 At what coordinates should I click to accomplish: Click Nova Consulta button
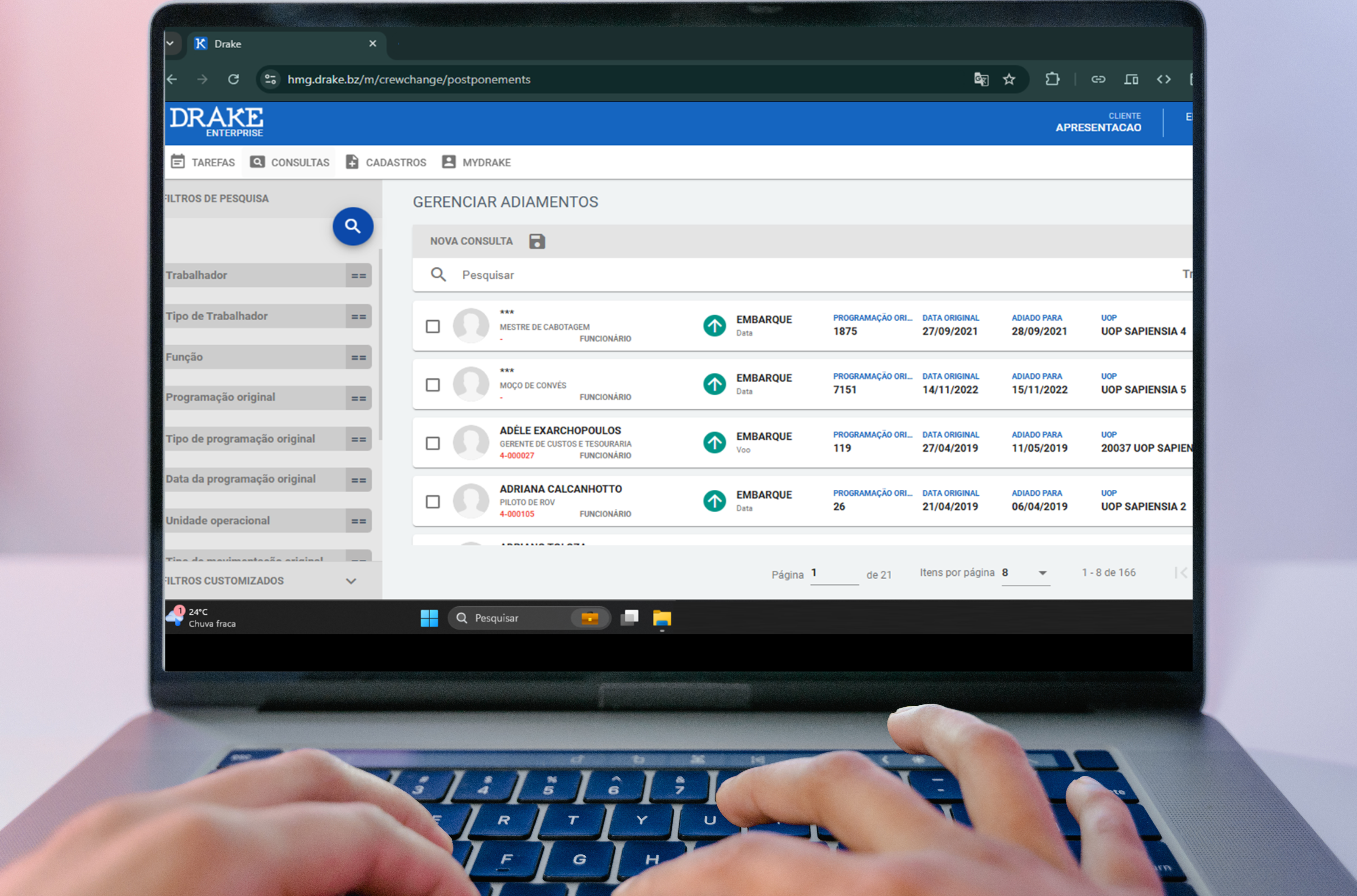click(471, 241)
